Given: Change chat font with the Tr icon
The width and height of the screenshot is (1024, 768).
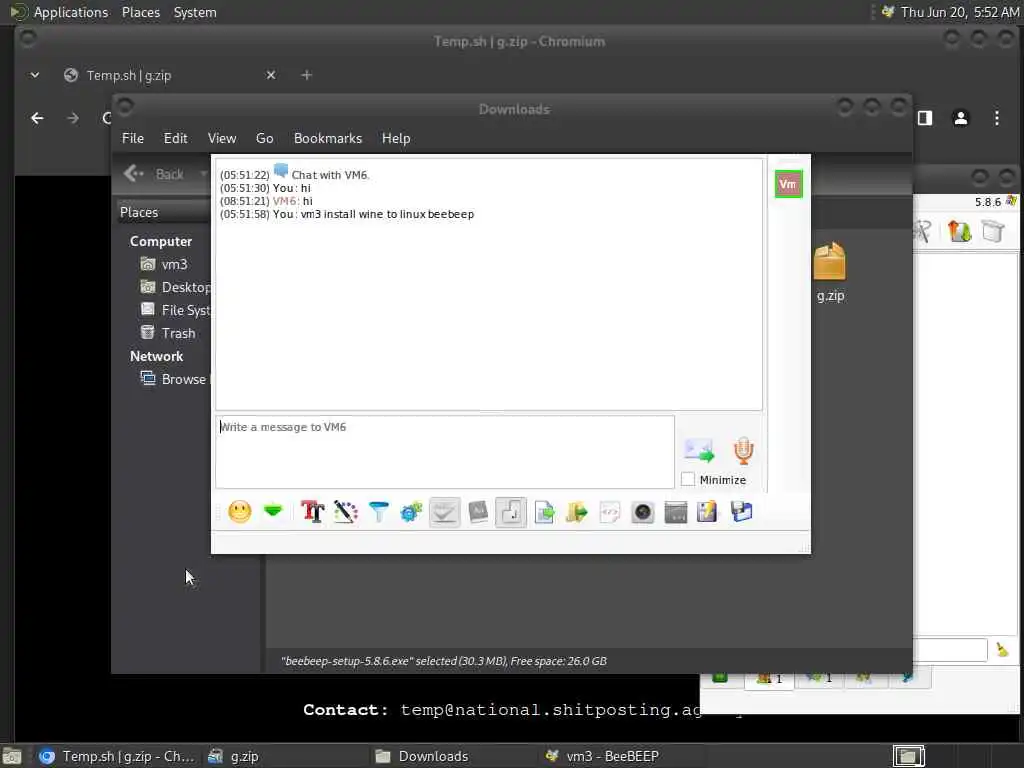Looking at the screenshot, I should coord(312,511).
